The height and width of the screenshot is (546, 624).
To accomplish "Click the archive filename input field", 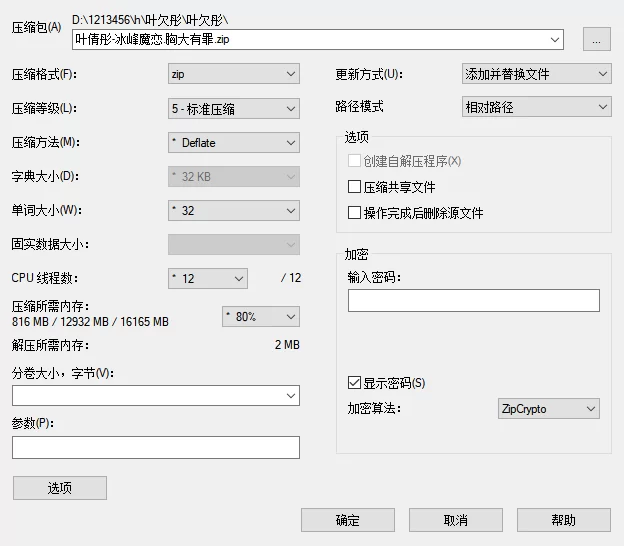I will [x=318, y=39].
